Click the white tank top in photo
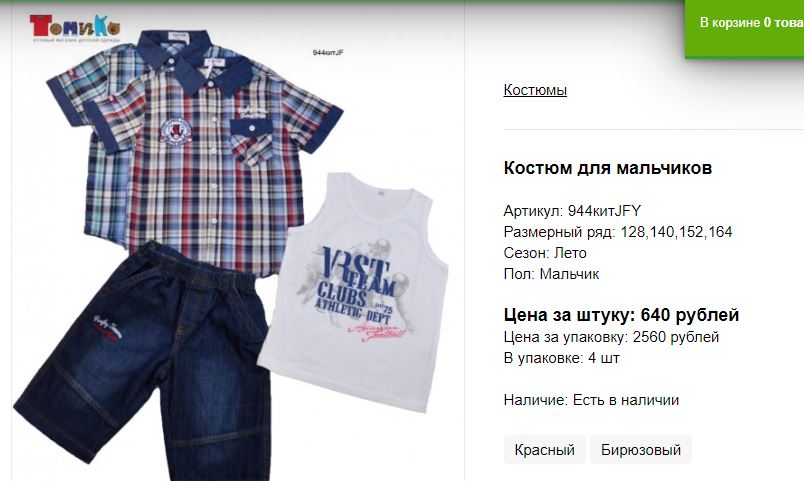This screenshot has width=804, height=481. coord(354,292)
